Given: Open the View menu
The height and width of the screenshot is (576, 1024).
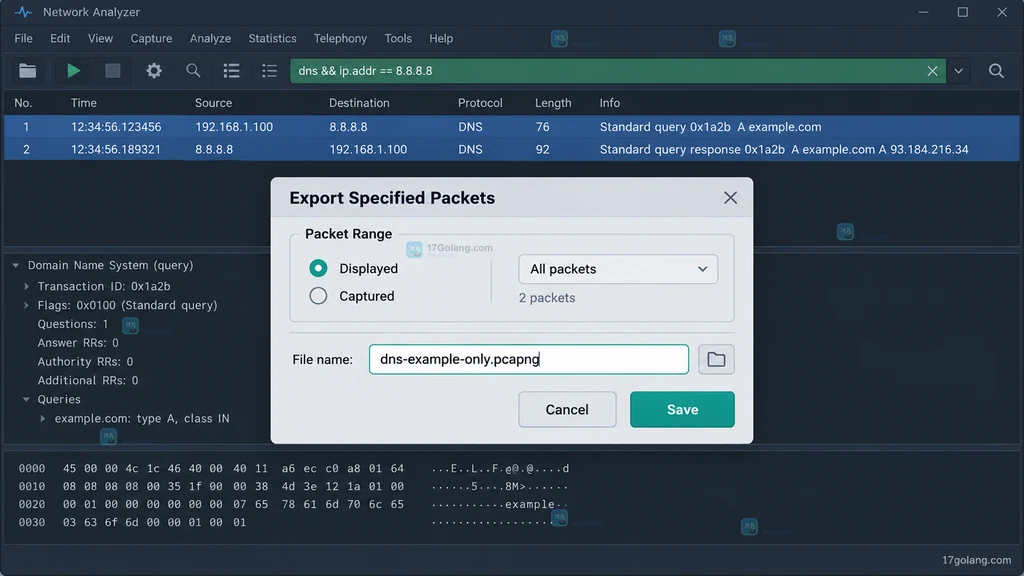Looking at the screenshot, I should tap(100, 39).
